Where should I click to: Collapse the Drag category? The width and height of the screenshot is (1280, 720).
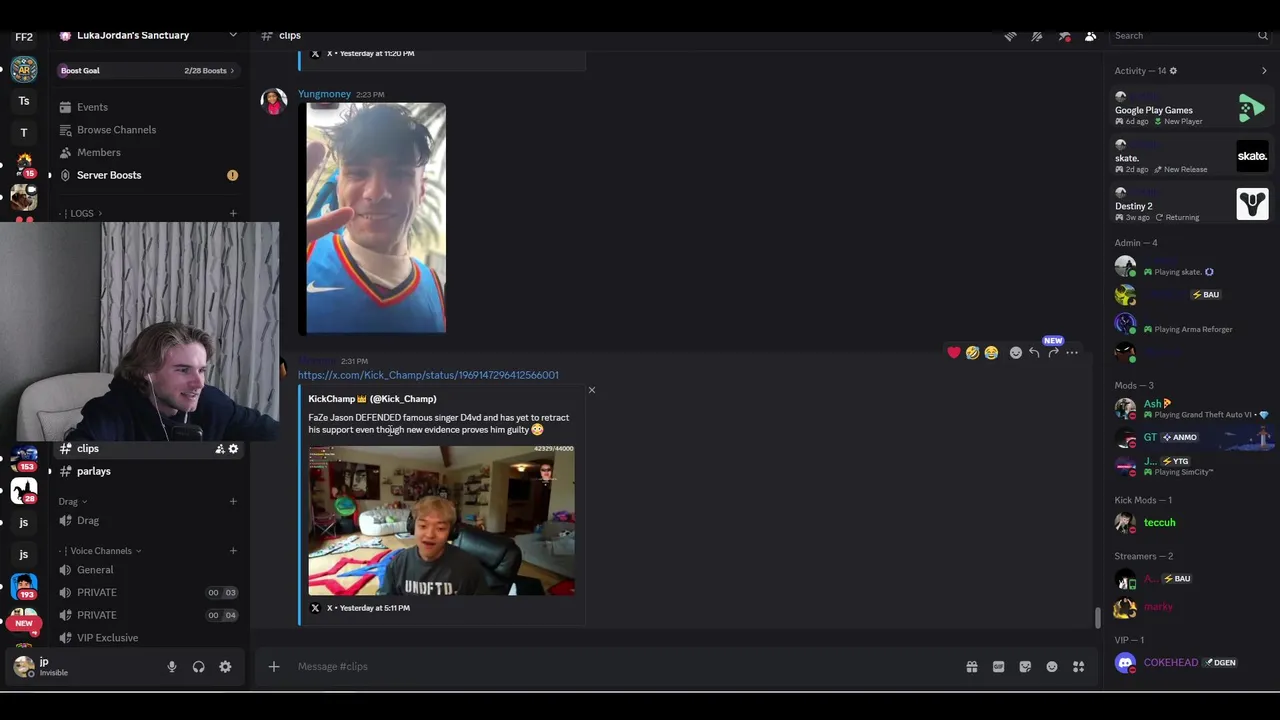tap(72, 501)
